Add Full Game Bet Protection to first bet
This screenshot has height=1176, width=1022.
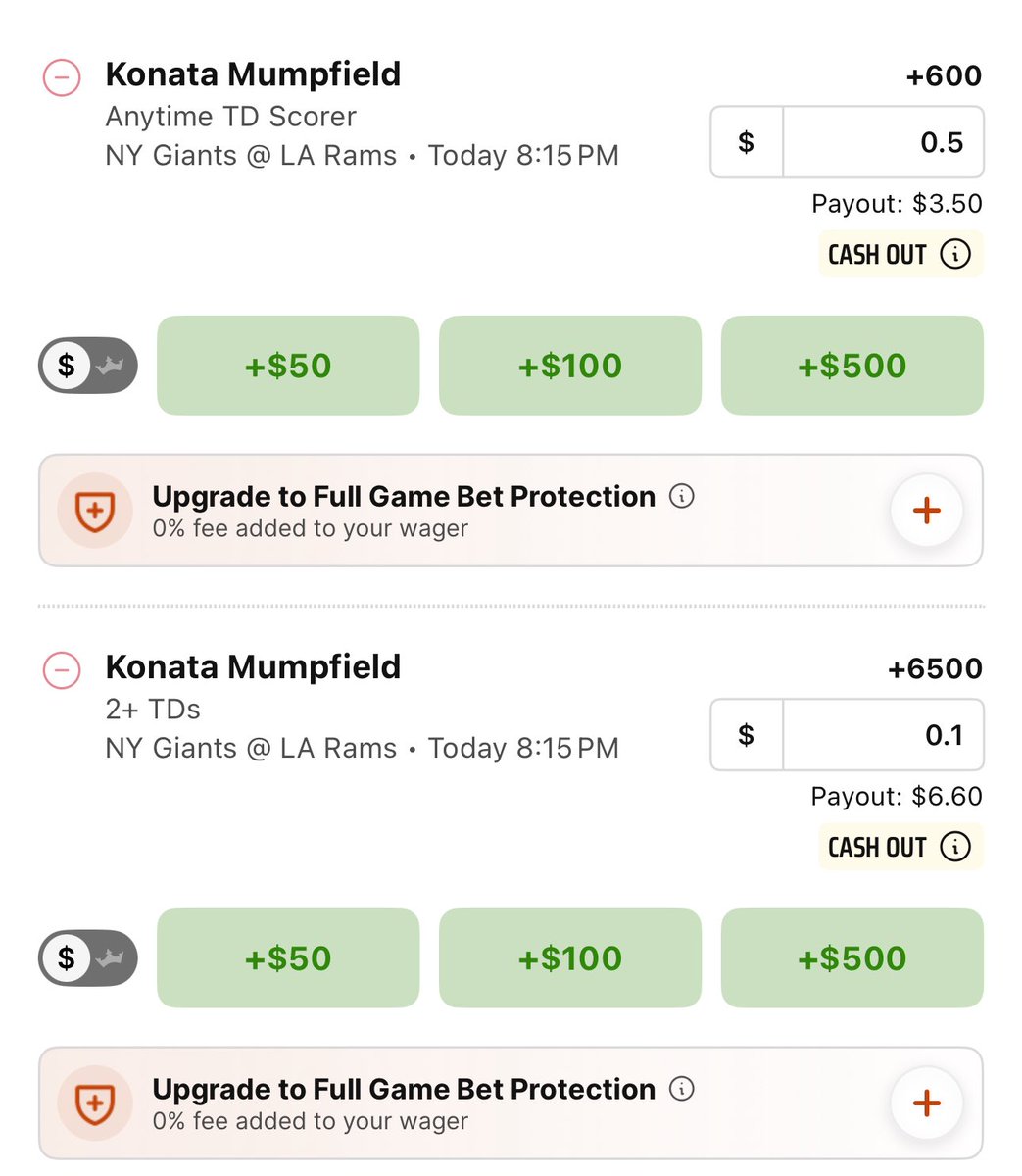tap(926, 511)
